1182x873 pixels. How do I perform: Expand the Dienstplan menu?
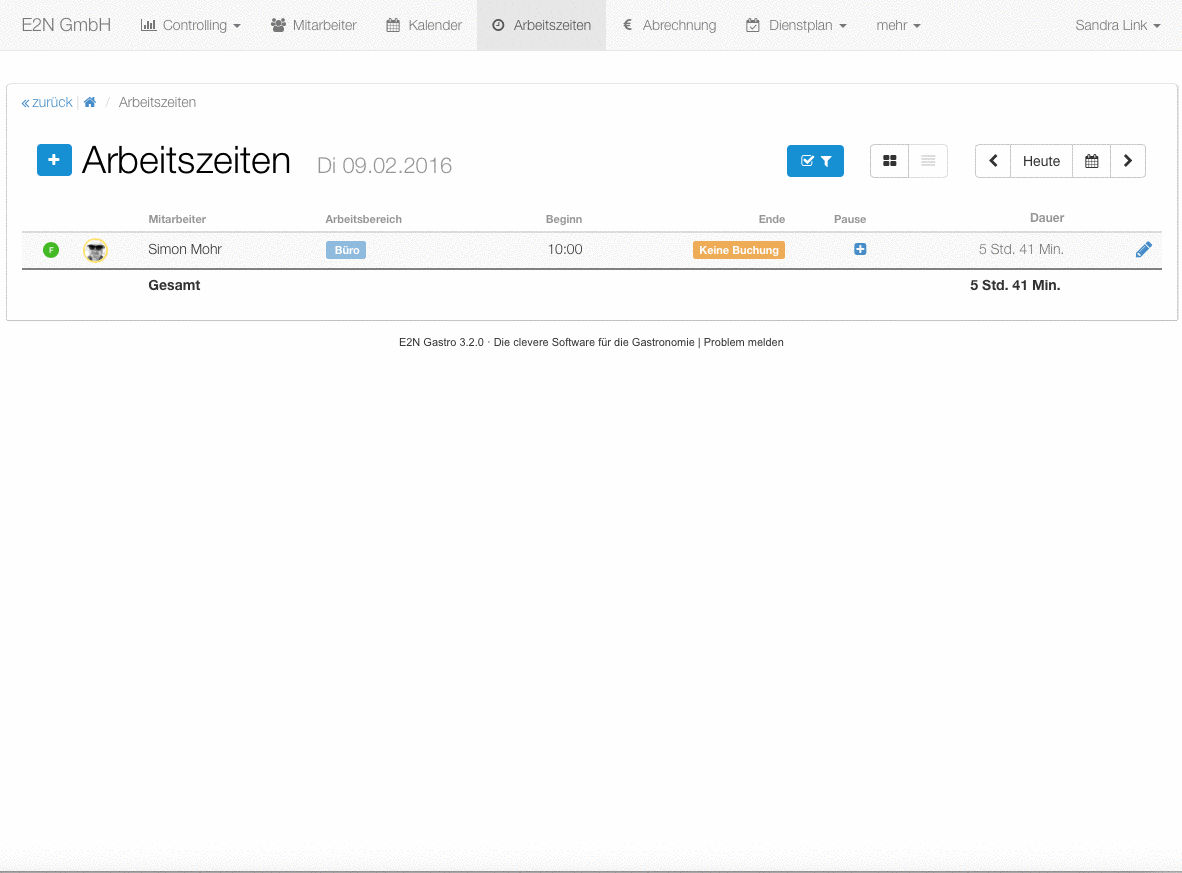coord(796,25)
